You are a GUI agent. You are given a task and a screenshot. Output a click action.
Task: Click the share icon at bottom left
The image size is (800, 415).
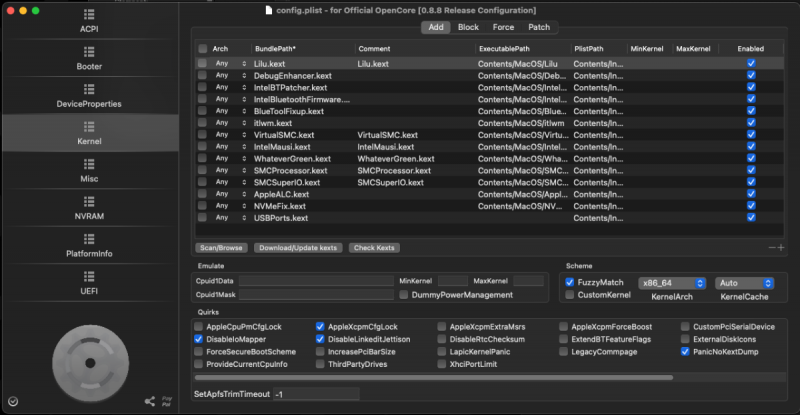pos(149,401)
